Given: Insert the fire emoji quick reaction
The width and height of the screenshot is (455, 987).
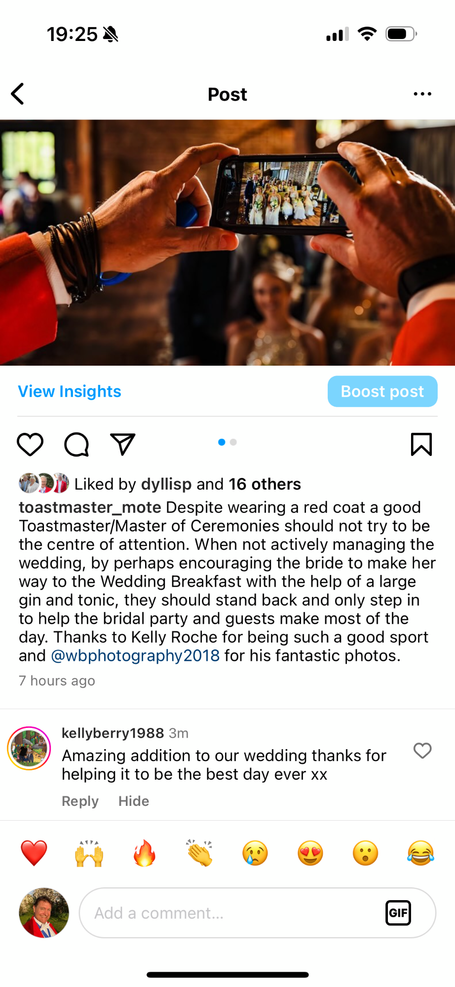Looking at the screenshot, I should click(144, 854).
